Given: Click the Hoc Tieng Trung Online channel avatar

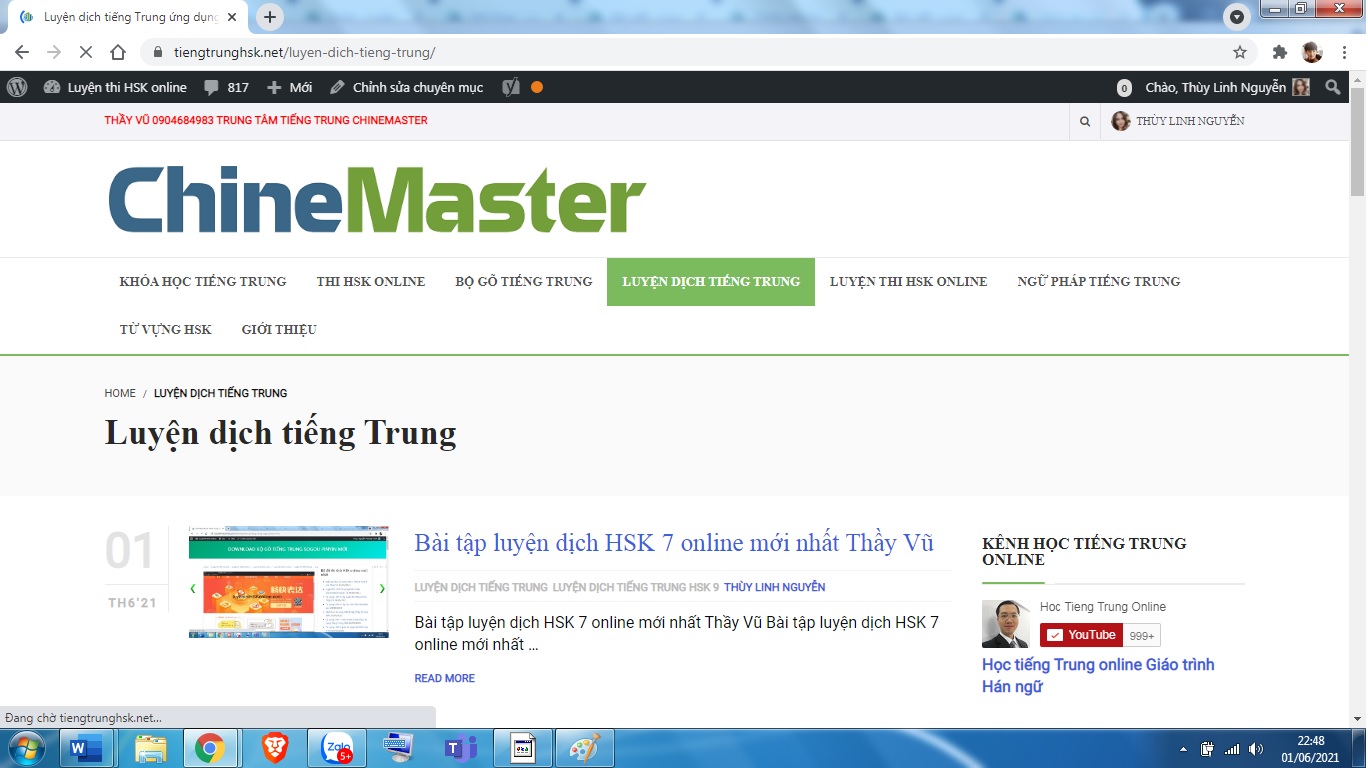Looking at the screenshot, I should [x=1006, y=624].
